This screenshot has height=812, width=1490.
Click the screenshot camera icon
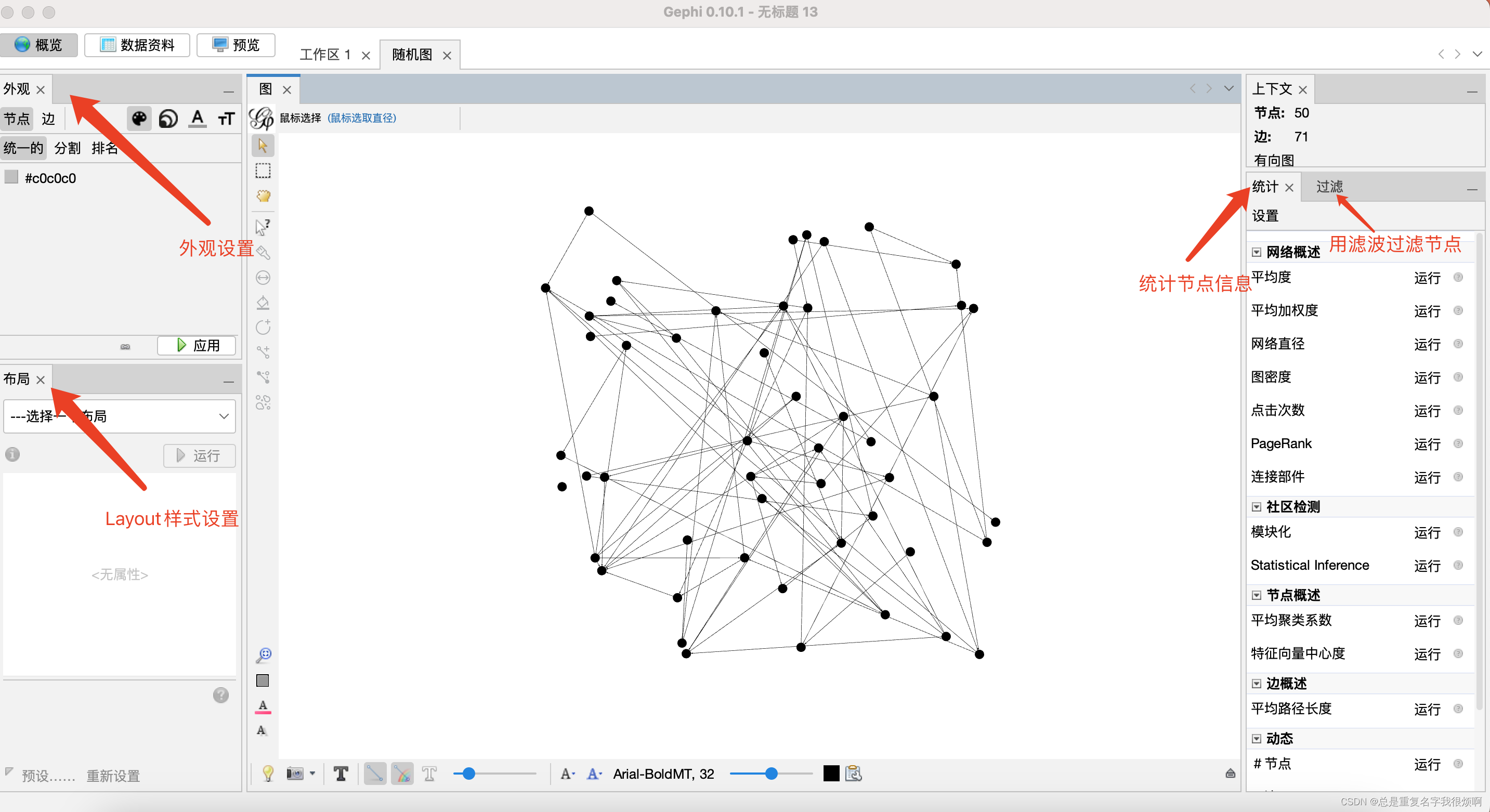[295, 774]
